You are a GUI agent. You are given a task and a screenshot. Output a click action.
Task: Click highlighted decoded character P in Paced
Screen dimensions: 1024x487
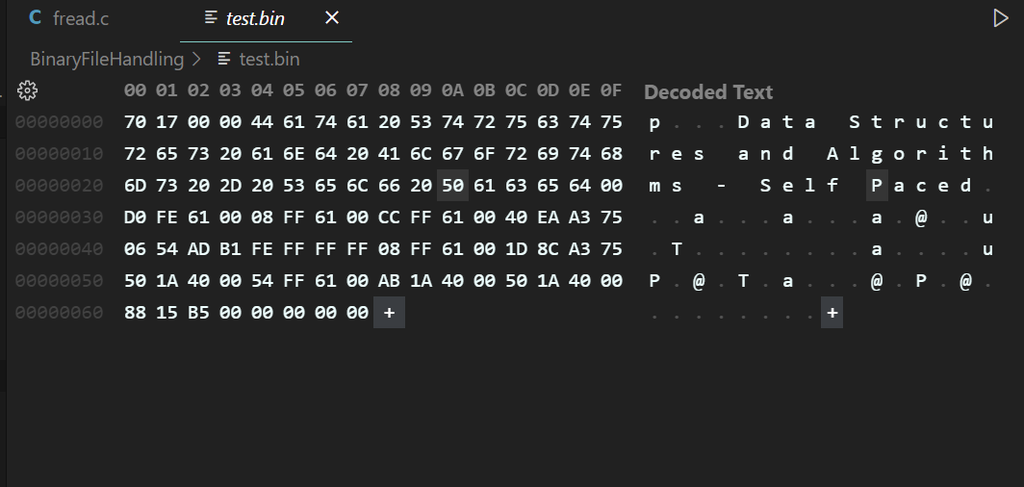click(877, 185)
